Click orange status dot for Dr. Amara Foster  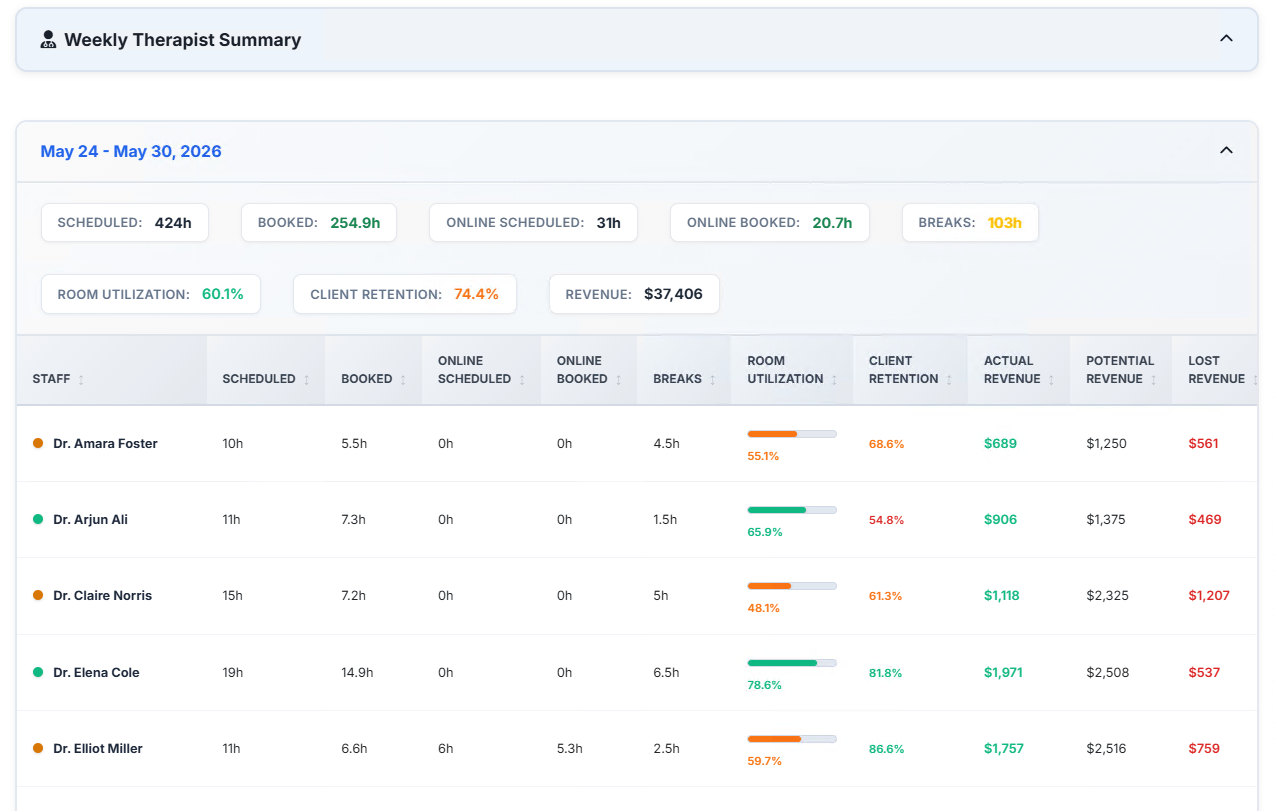click(x=38, y=443)
